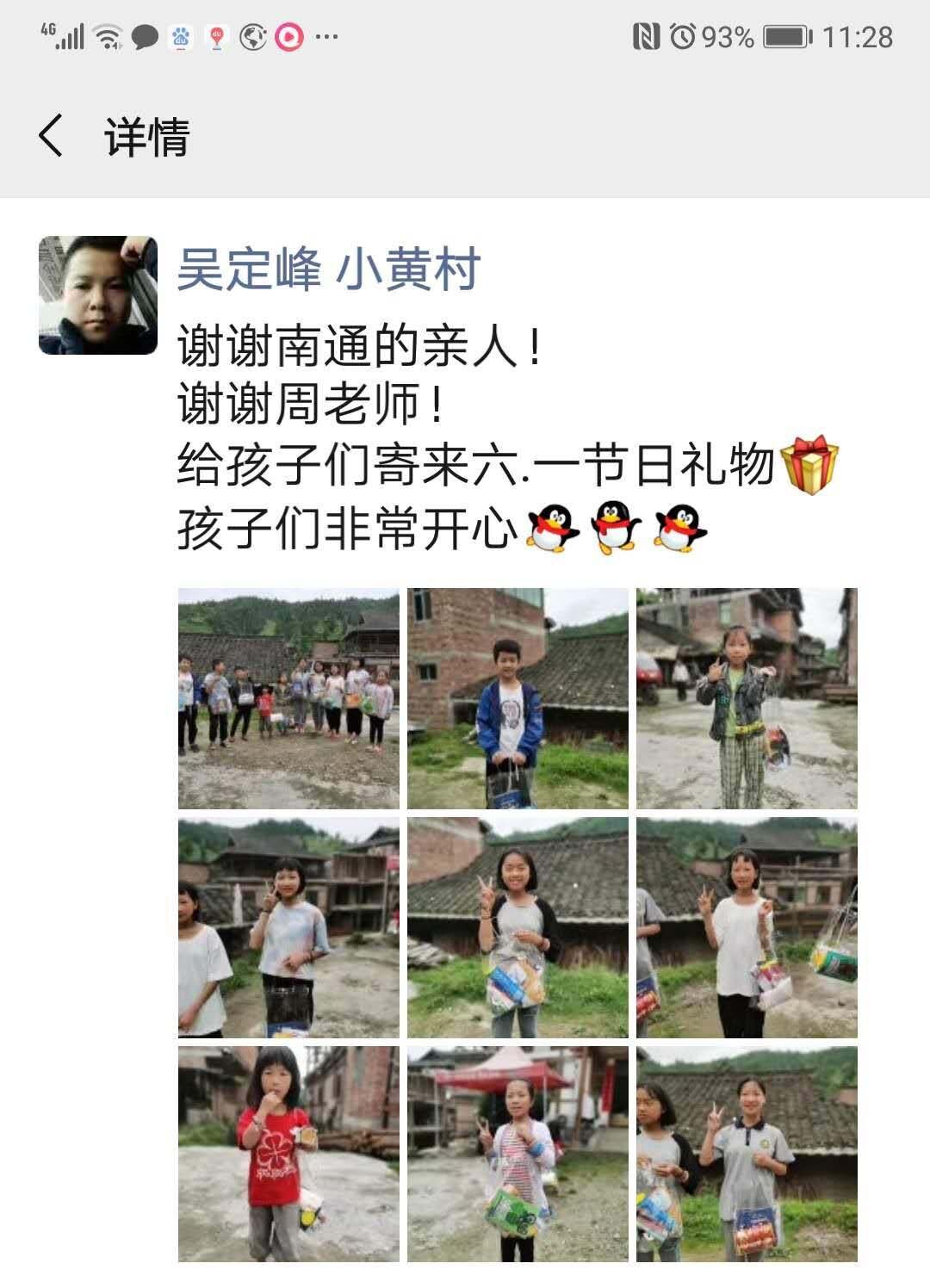Open the last photo of two girls
The height and width of the screenshot is (1288, 930).
point(747,1155)
